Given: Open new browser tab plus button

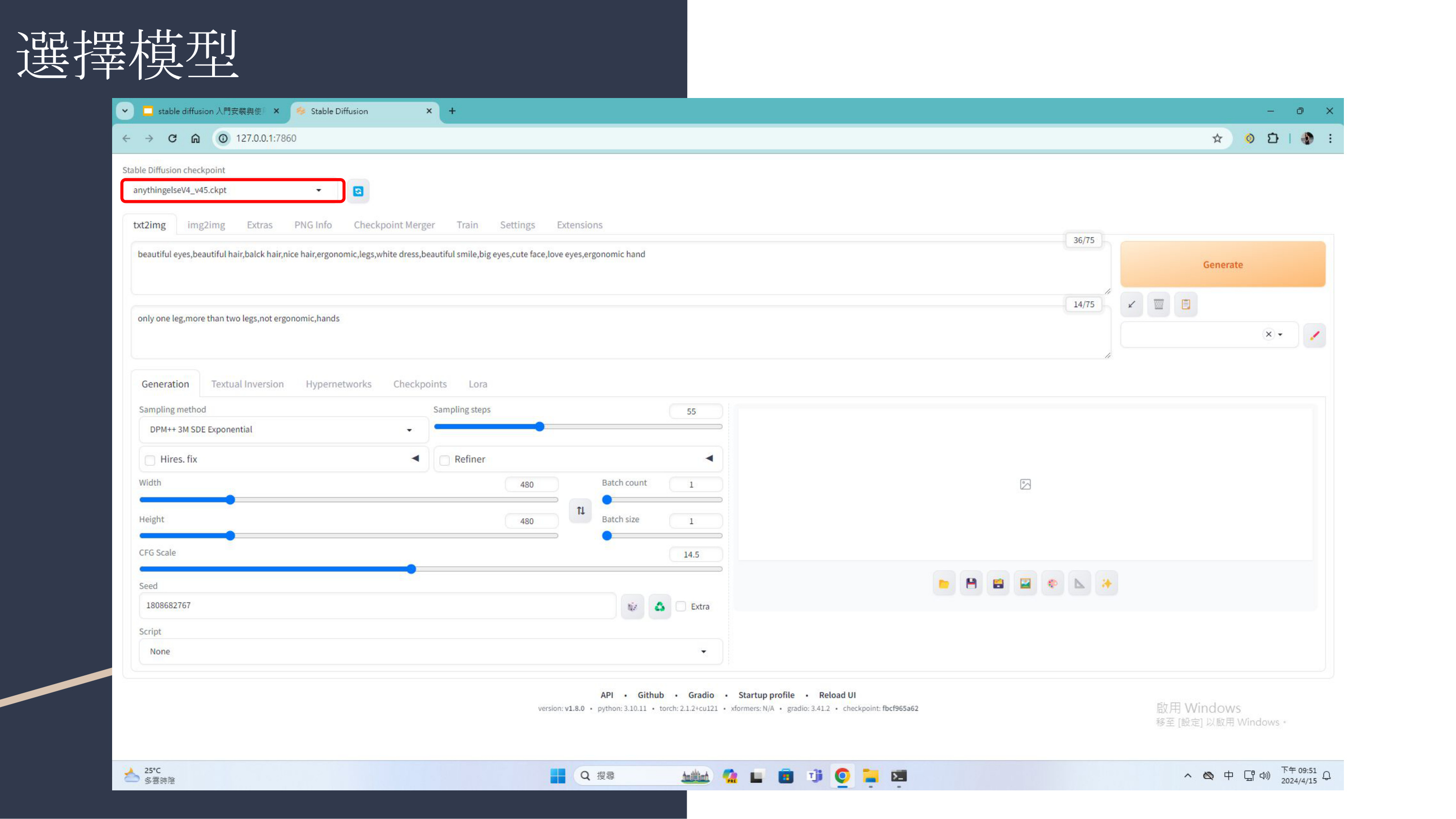Looking at the screenshot, I should tap(452, 111).
